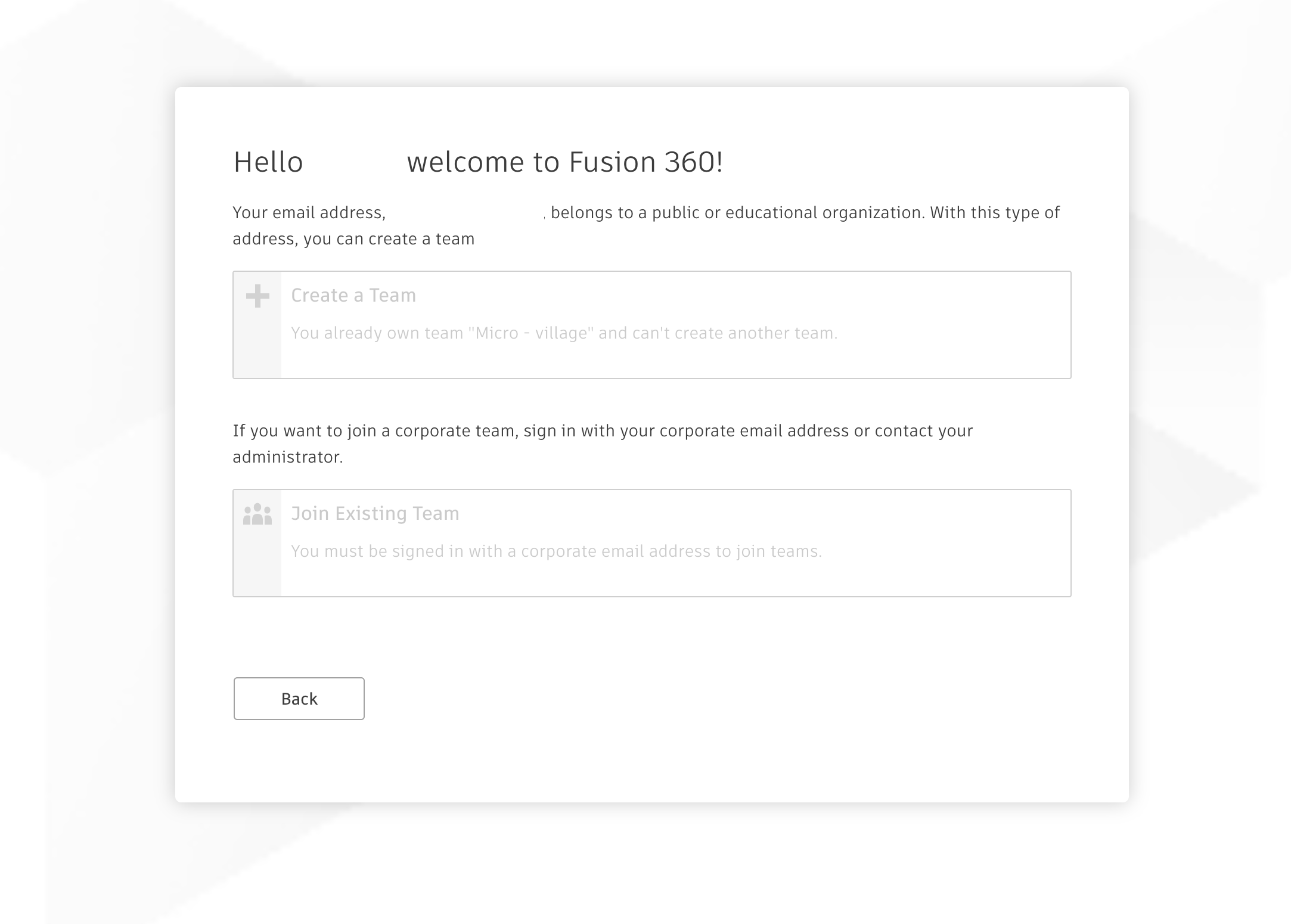Viewport: 1291px width, 924px height.
Task: Click 'With this type of' text
Action: 994,213
